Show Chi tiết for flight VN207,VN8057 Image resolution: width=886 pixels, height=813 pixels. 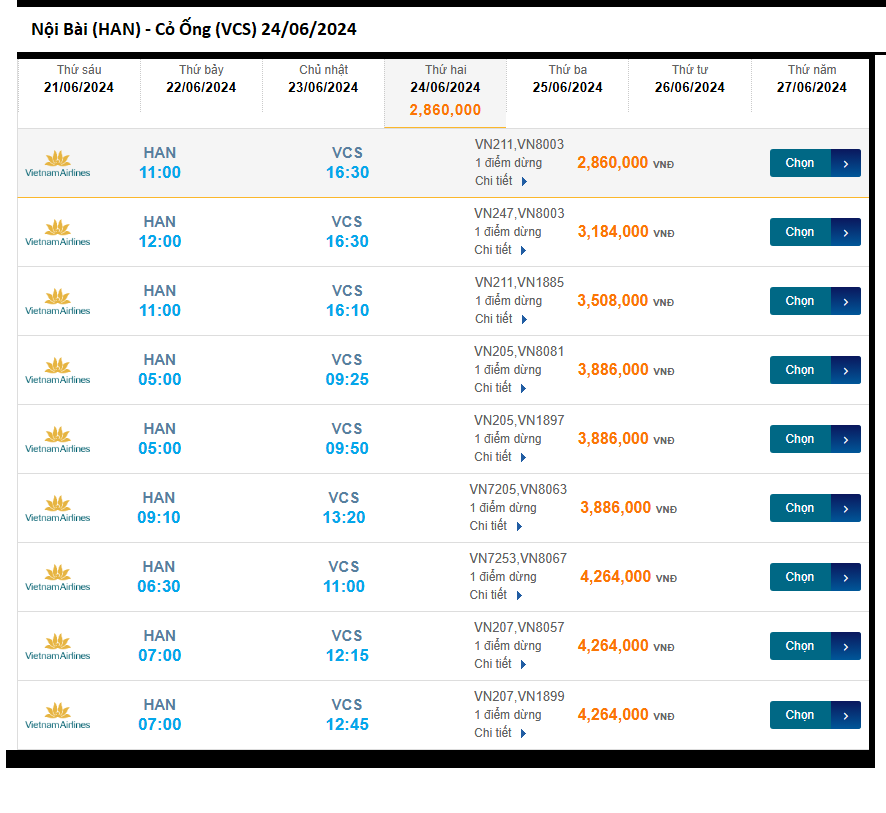pos(501,664)
